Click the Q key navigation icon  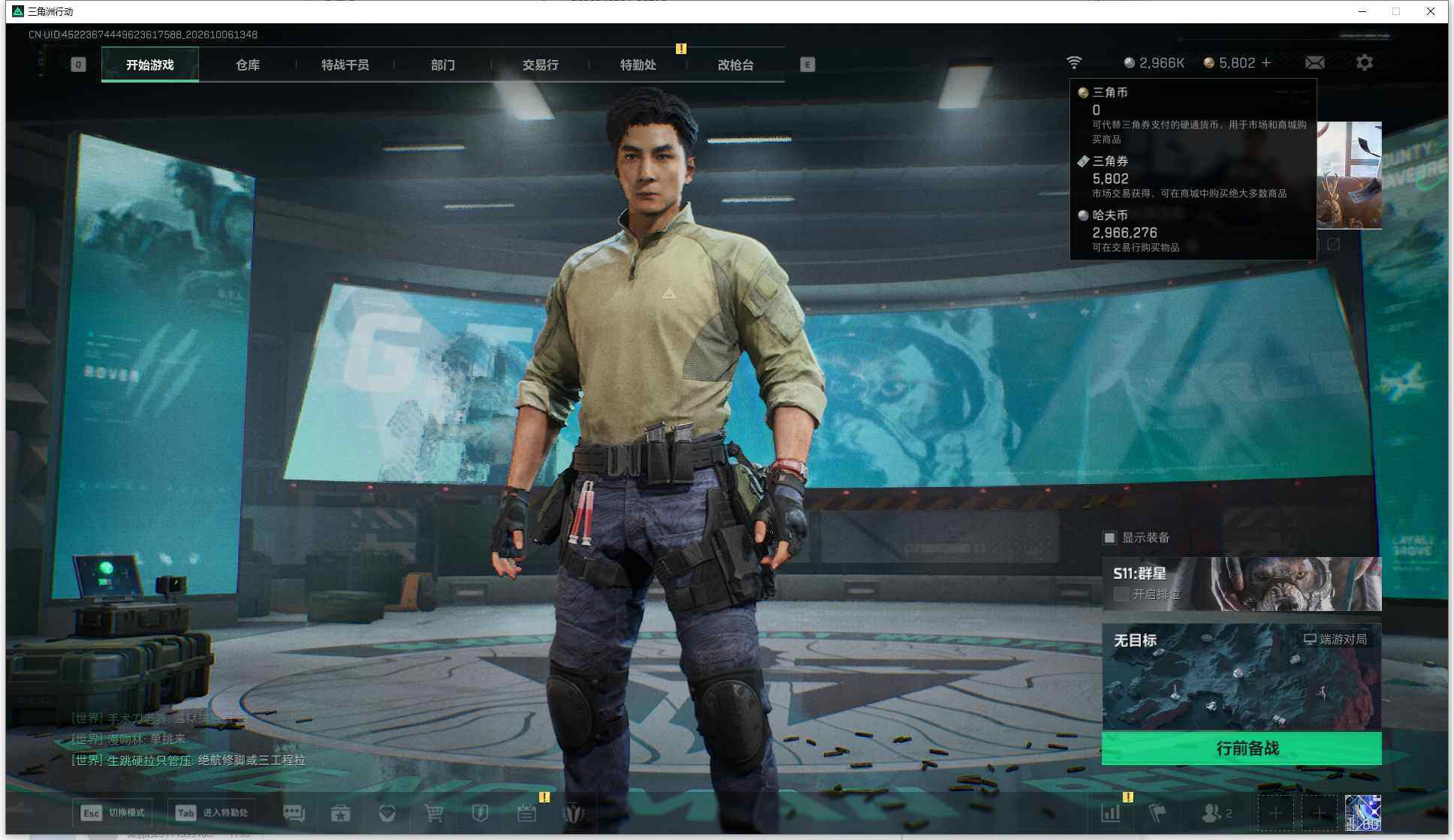coord(78,65)
